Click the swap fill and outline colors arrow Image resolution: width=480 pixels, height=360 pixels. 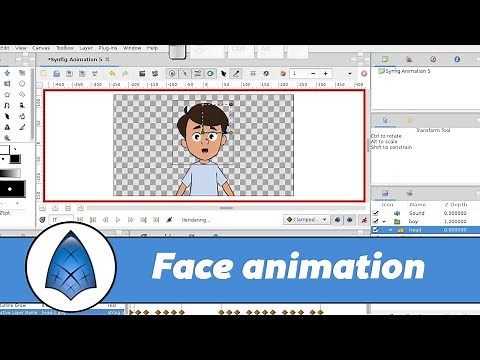pos(15,149)
